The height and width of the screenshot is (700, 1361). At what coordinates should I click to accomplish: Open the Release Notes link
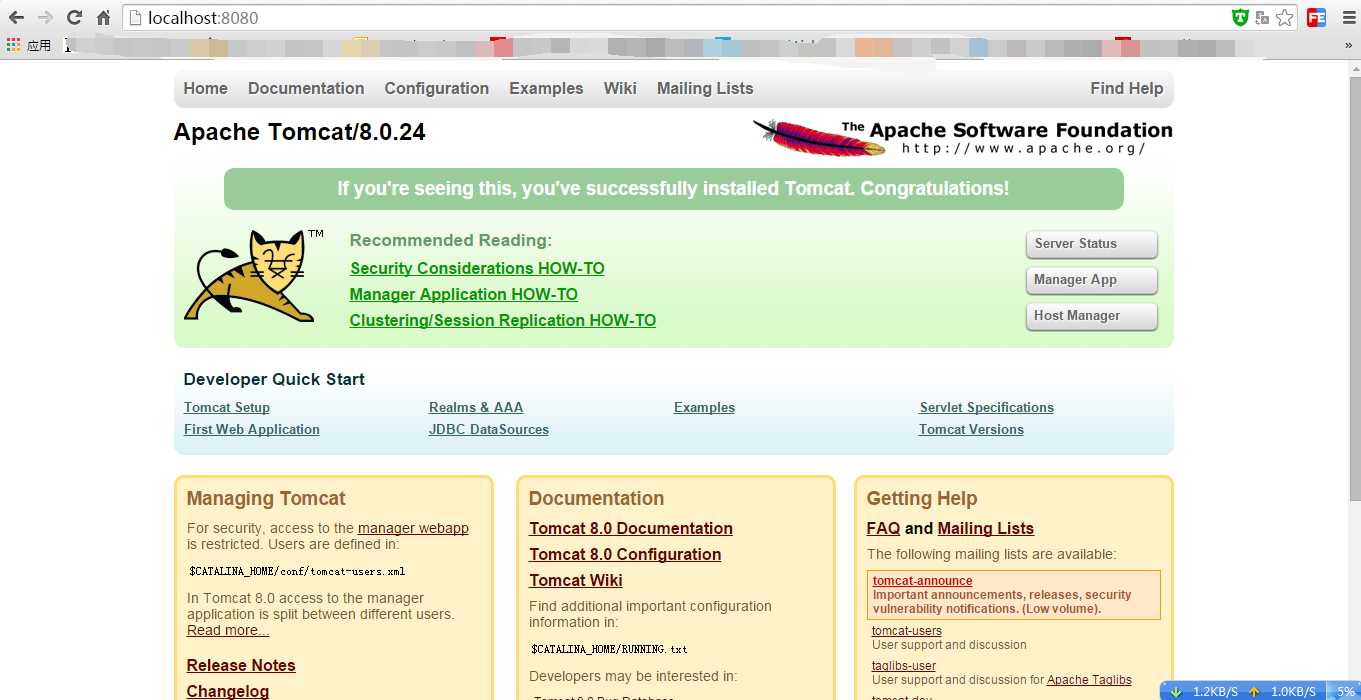coord(241,665)
